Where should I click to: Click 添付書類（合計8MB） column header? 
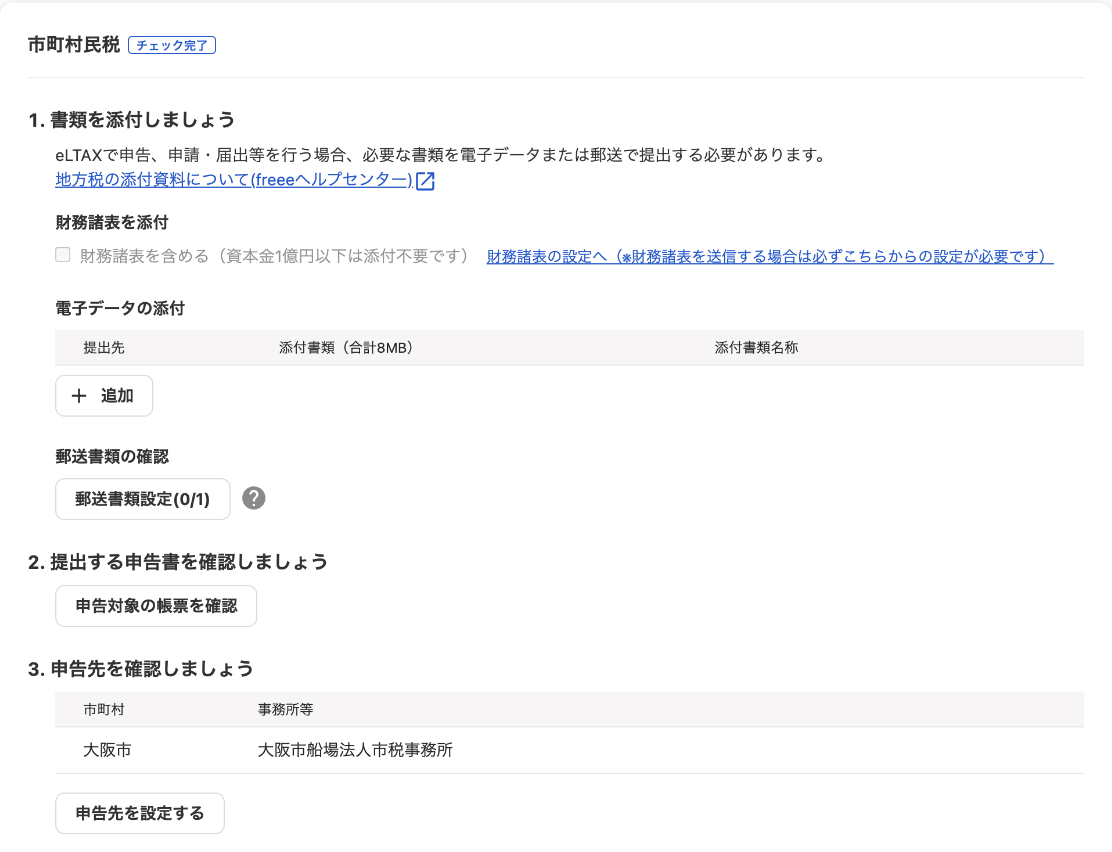[x=346, y=348]
